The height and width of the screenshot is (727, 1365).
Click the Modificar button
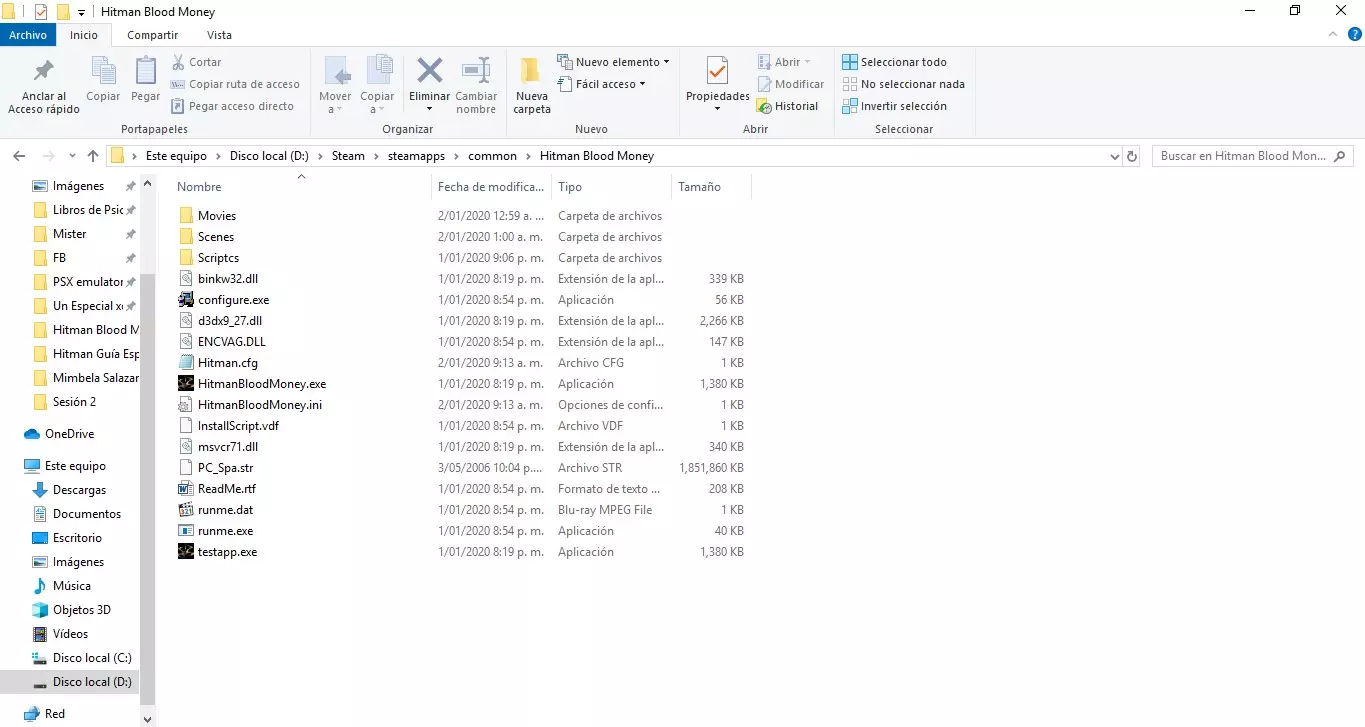(791, 84)
